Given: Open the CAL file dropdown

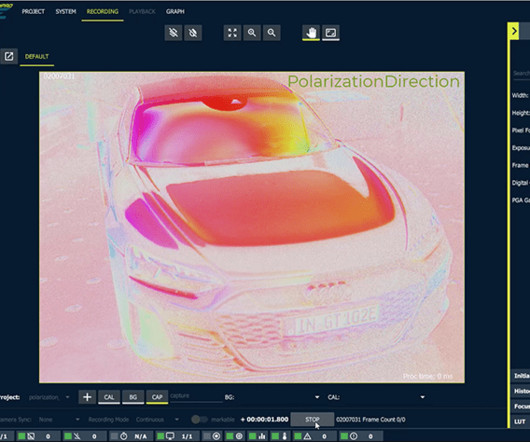Looking at the screenshot, I should 383,397.
